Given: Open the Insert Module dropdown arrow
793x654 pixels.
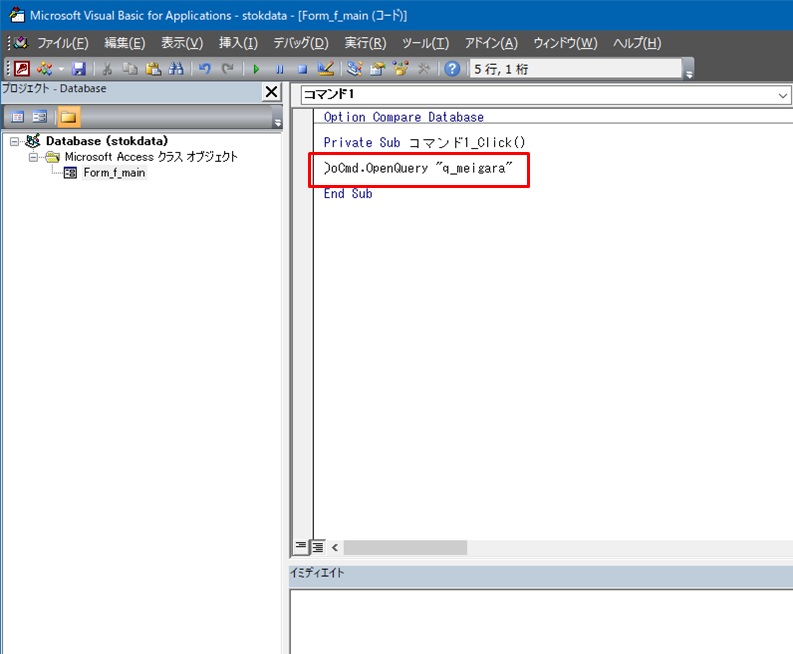Looking at the screenshot, I should [61, 69].
